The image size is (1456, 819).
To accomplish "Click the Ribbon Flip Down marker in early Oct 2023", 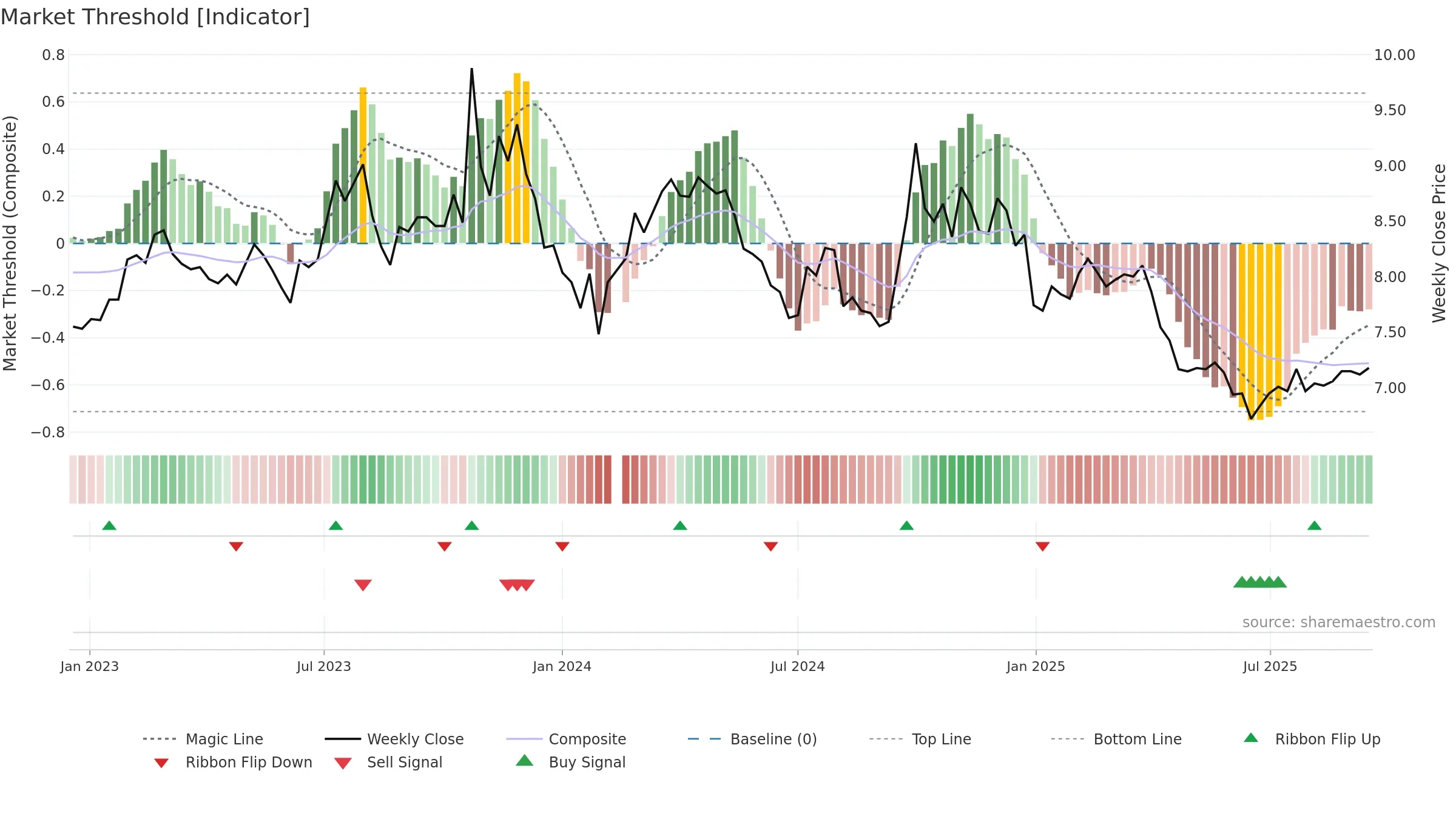I will point(444,547).
